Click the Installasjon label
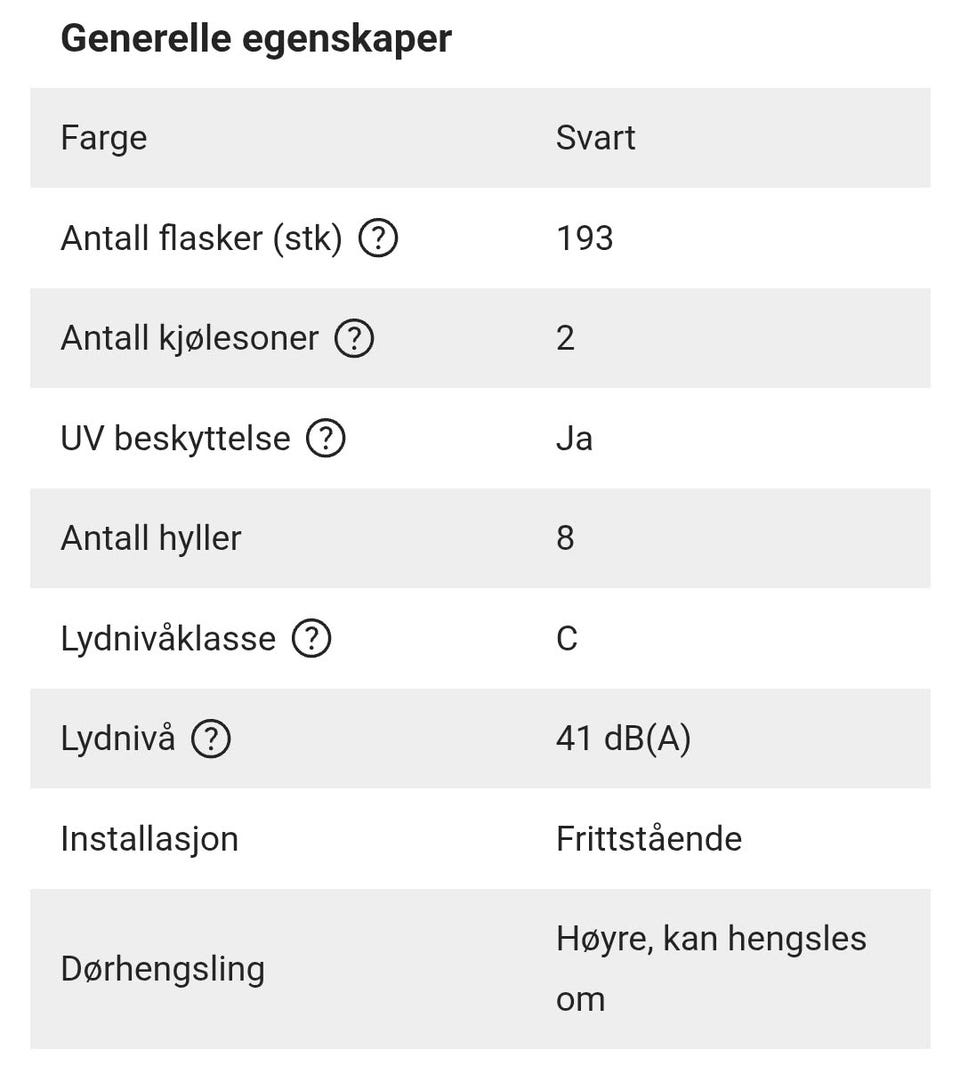The height and width of the screenshot is (1082, 960). coord(150,839)
